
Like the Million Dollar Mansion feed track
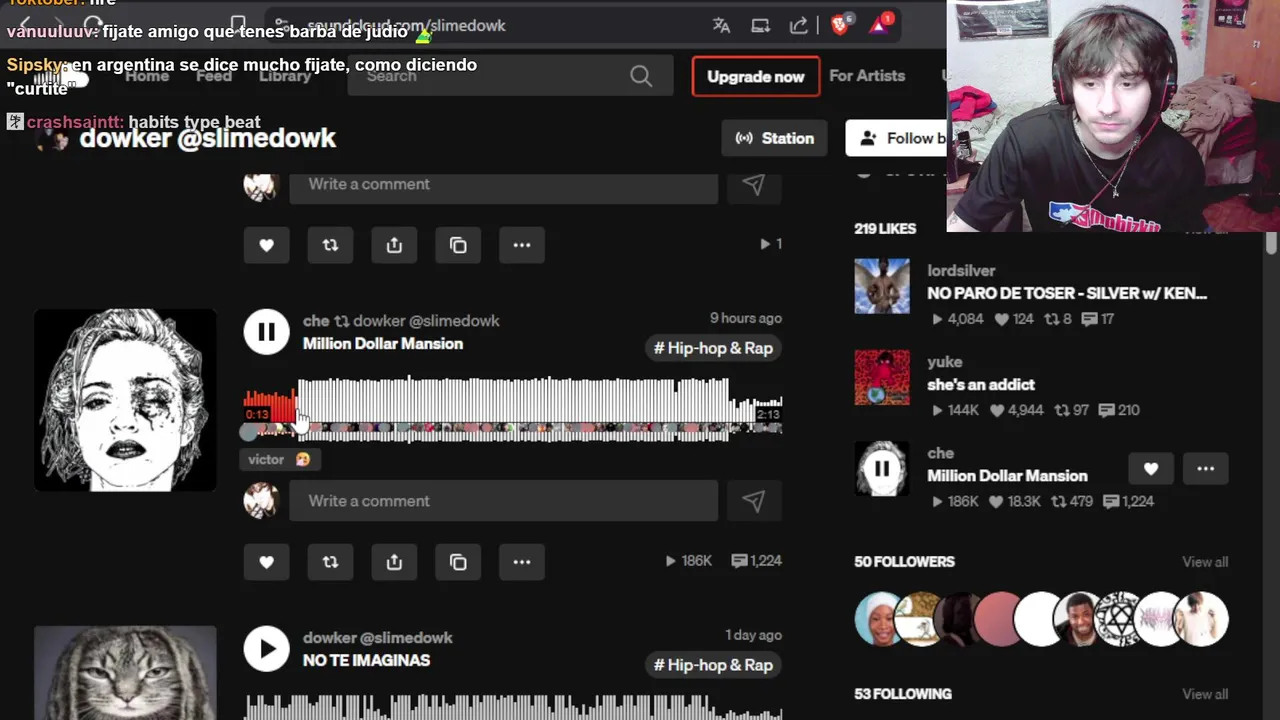pyautogui.click(x=266, y=562)
